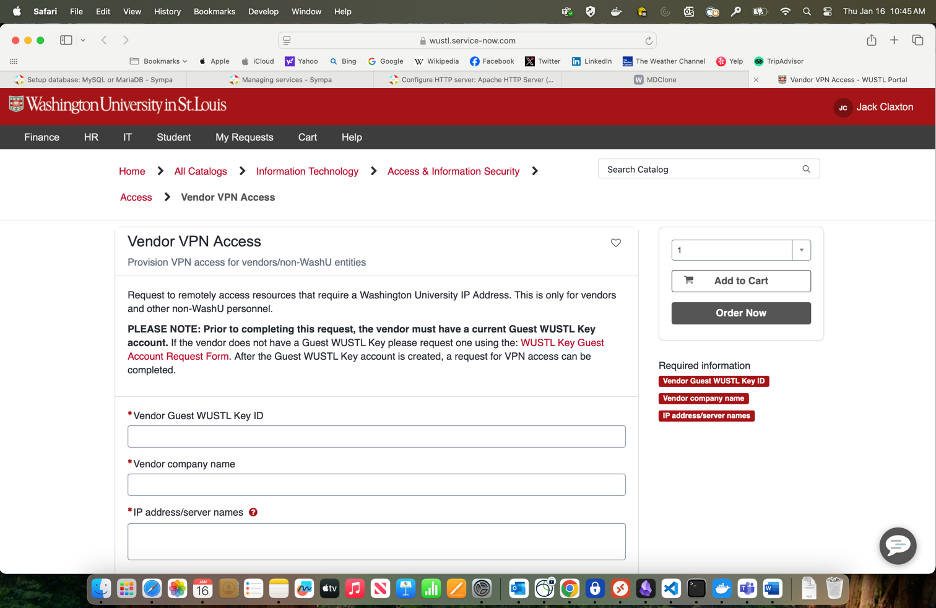936x608 pixels.
Task: Click the Order Now button
Action: point(741,313)
